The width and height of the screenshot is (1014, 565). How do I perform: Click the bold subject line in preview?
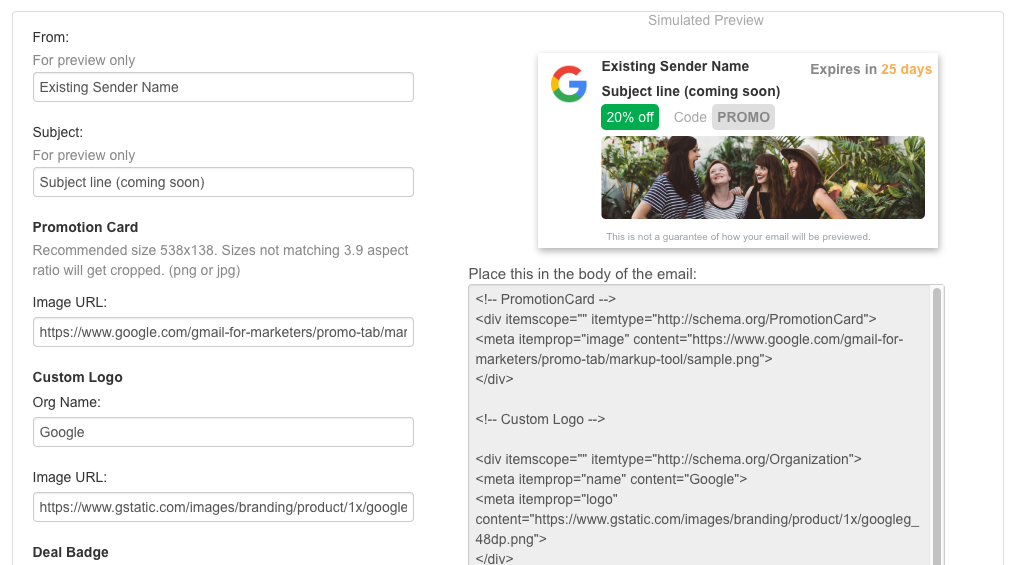(x=690, y=91)
